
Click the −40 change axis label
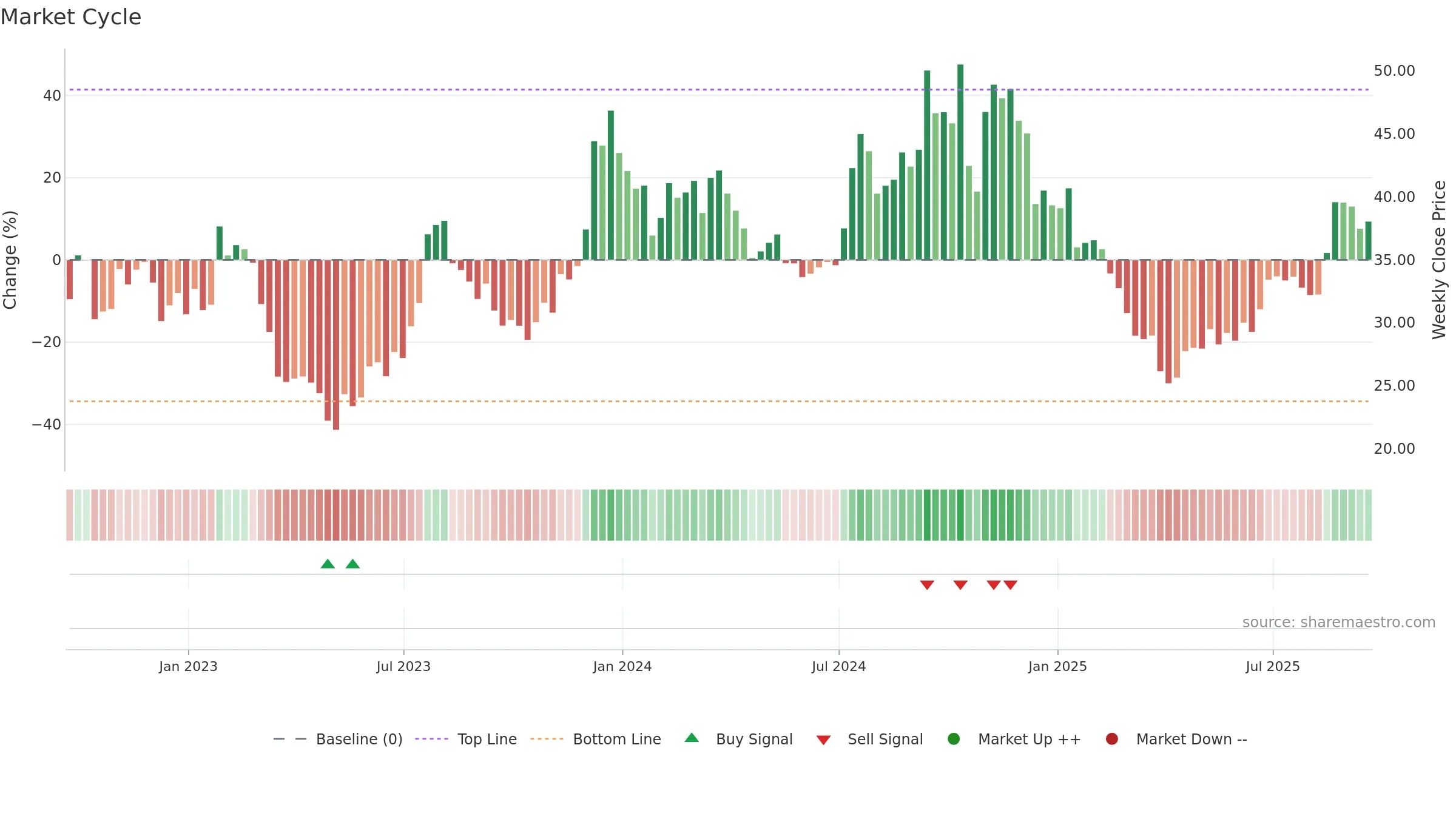[47, 425]
